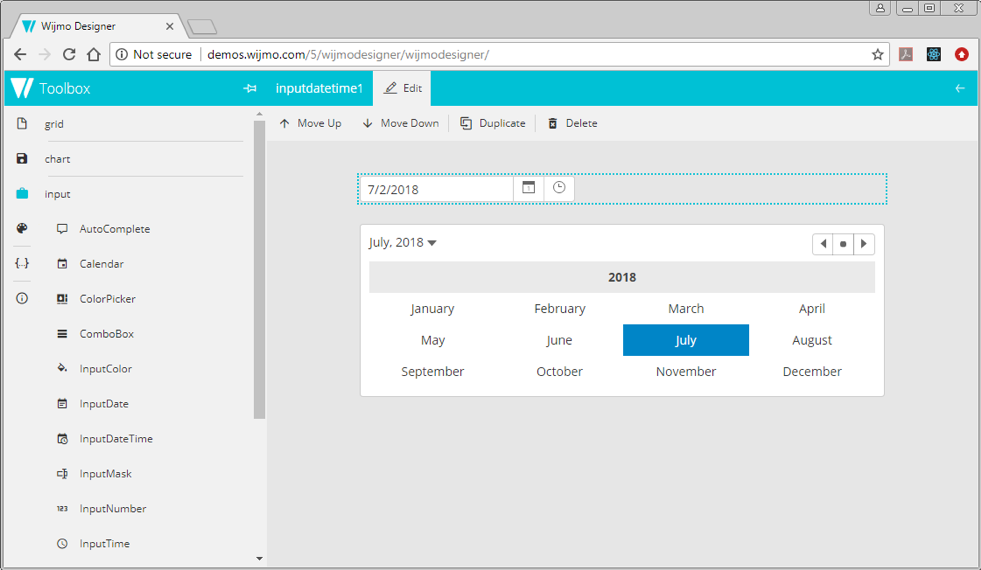Viewport: 981px width, 570px height.
Task: Click the red circular extension icon
Action: (962, 54)
